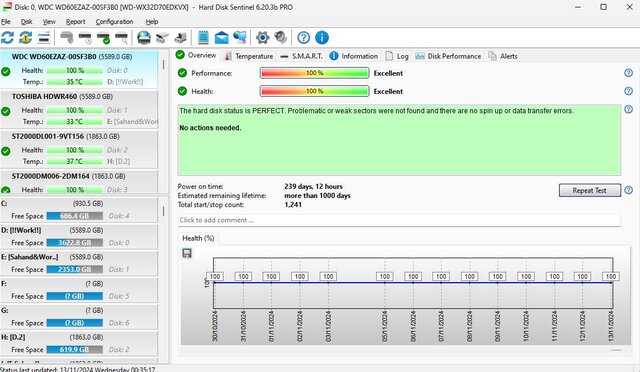
Task: Select WDC WD60EZAZ-00SF3B0 disk in list
Action: [x=79, y=69]
